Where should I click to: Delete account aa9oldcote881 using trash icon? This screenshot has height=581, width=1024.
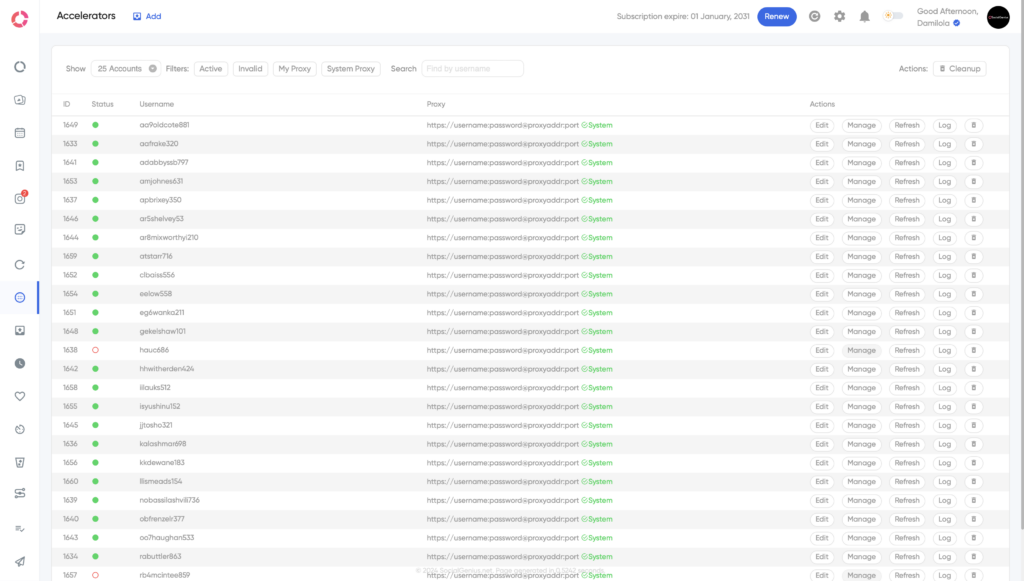coord(974,125)
